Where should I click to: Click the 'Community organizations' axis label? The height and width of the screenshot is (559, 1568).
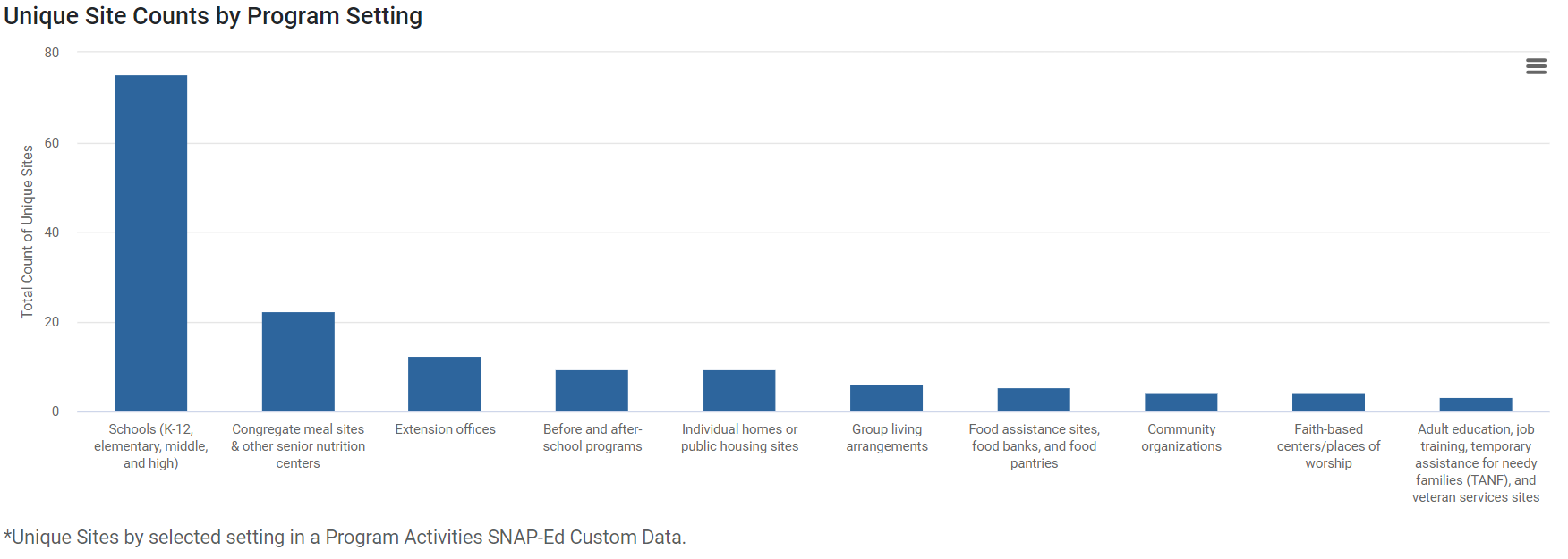[1181, 437]
